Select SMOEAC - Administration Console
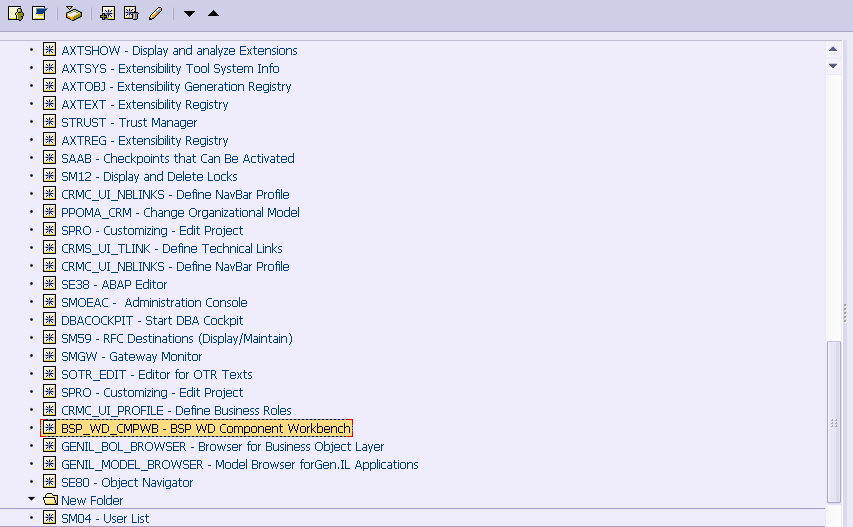 point(154,302)
